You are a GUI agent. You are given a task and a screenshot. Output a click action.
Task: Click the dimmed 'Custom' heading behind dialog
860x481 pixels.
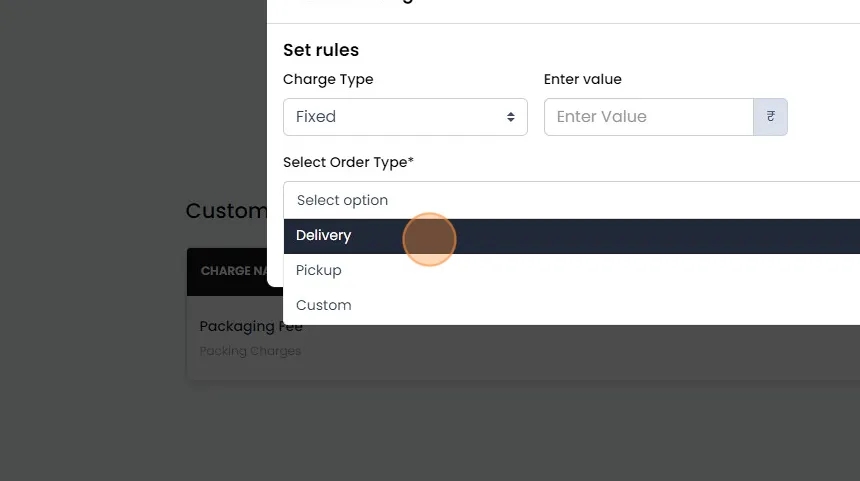click(226, 211)
